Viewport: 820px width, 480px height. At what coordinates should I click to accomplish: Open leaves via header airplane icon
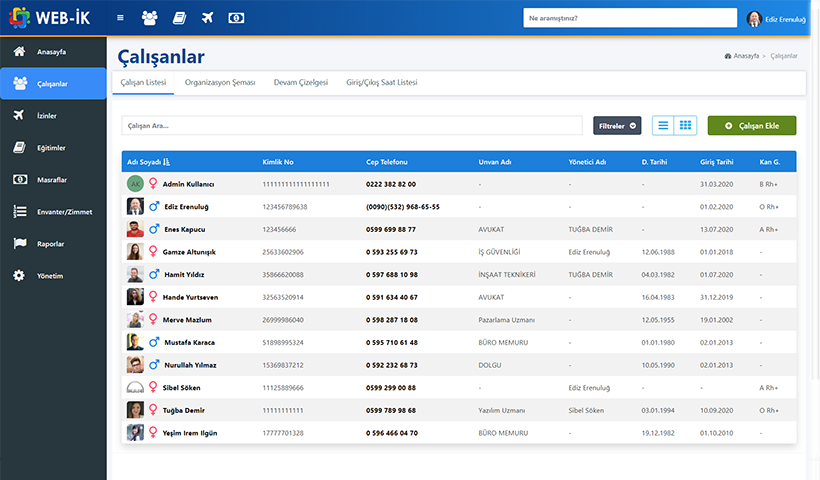pyautogui.click(x=208, y=18)
